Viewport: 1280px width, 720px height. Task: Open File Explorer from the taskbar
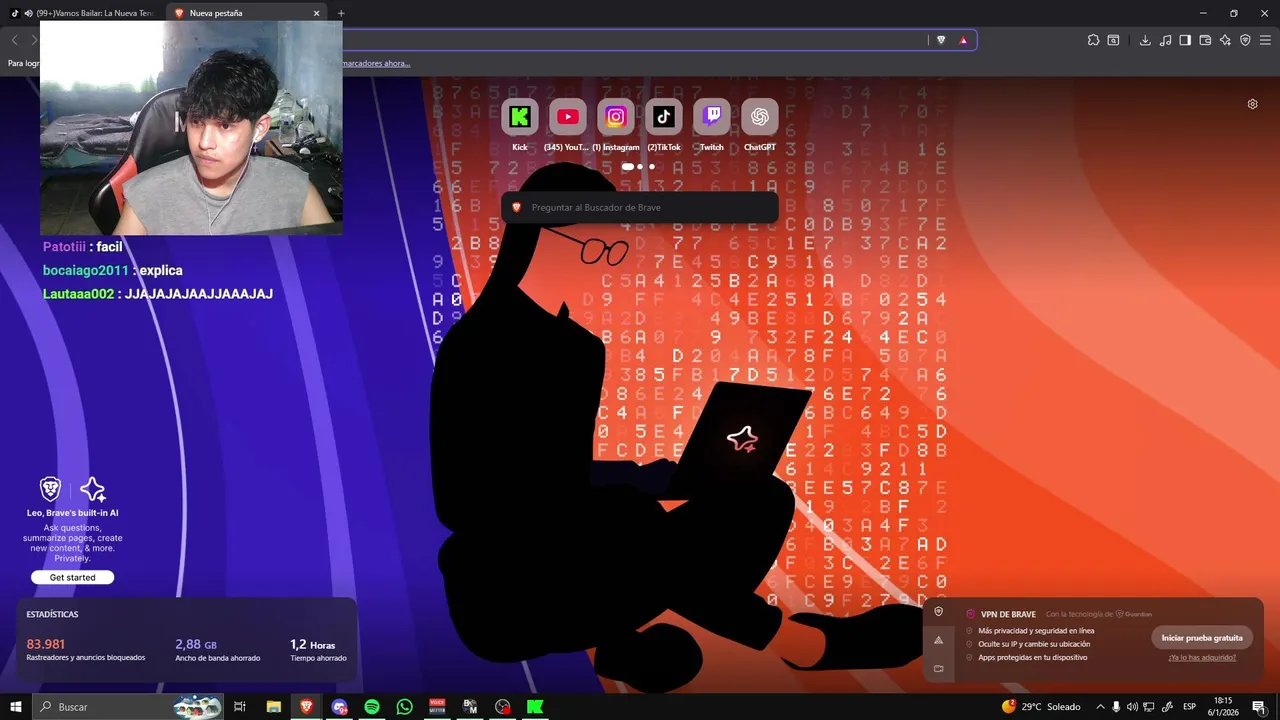click(x=273, y=707)
